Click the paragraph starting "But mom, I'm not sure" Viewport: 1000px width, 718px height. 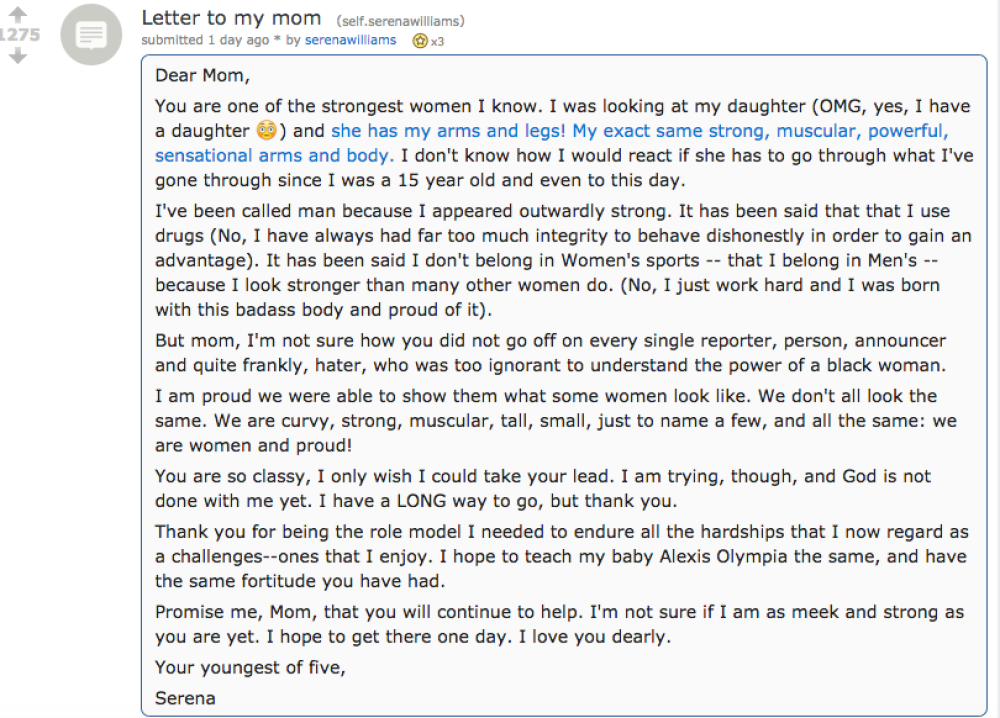550,353
